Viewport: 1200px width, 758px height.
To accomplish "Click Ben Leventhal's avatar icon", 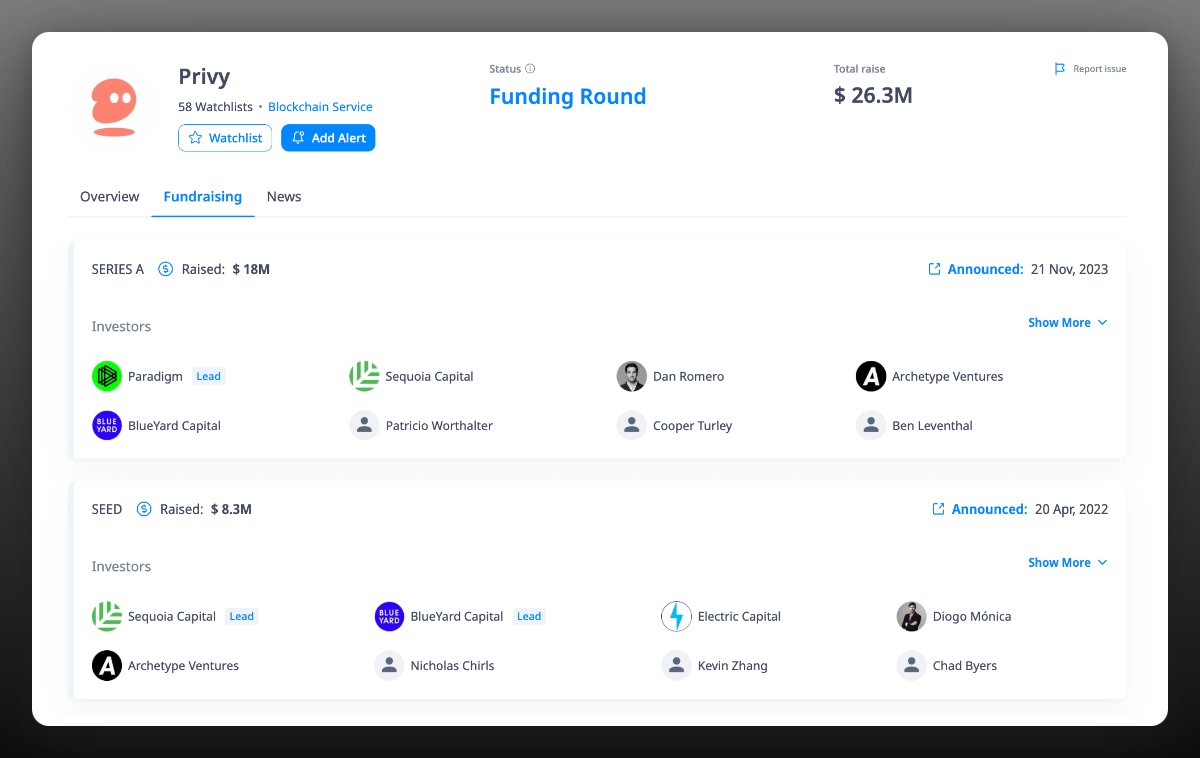I will (x=871, y=425).
